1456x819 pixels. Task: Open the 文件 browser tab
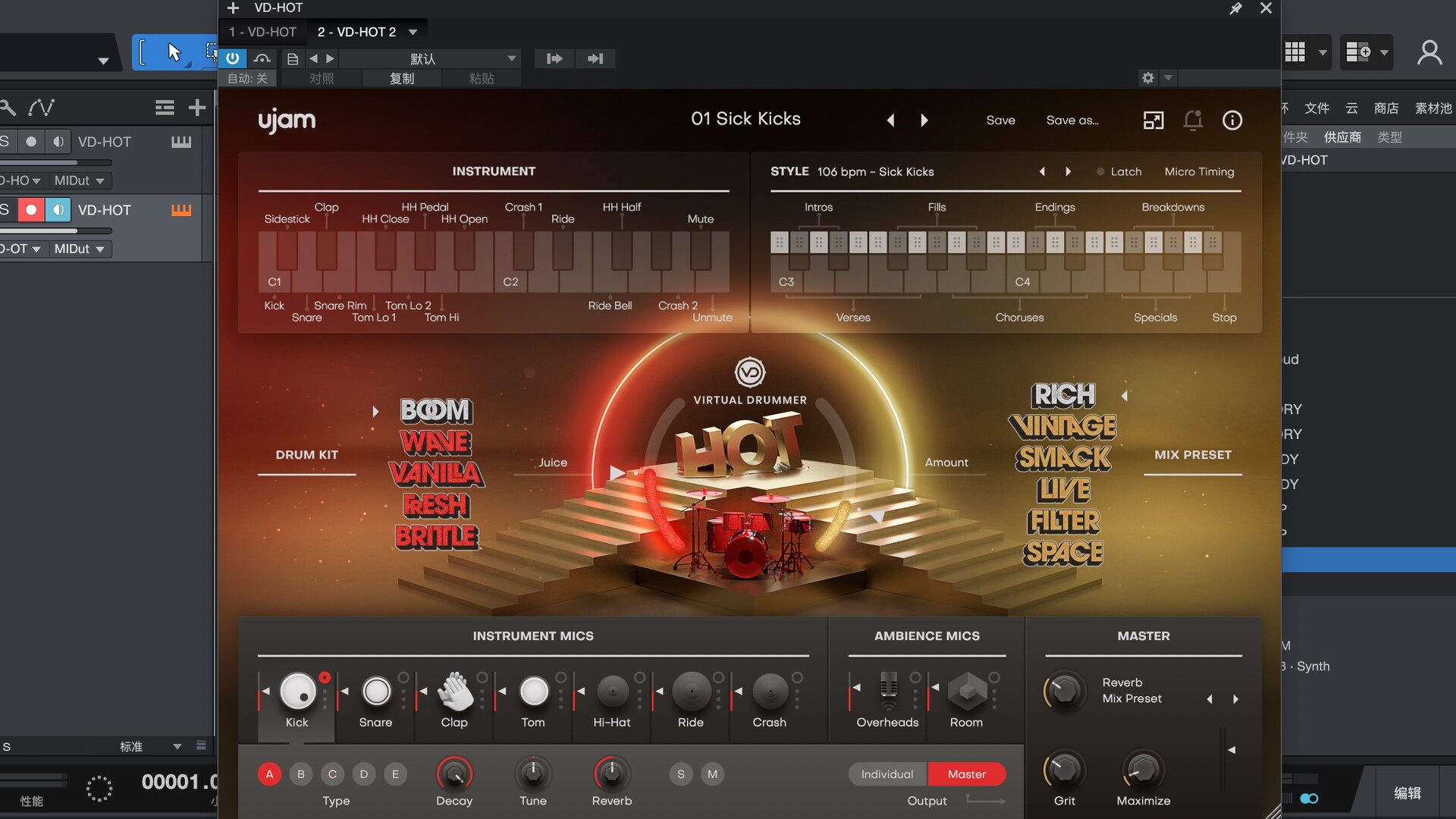click(x=1316, y=108)
